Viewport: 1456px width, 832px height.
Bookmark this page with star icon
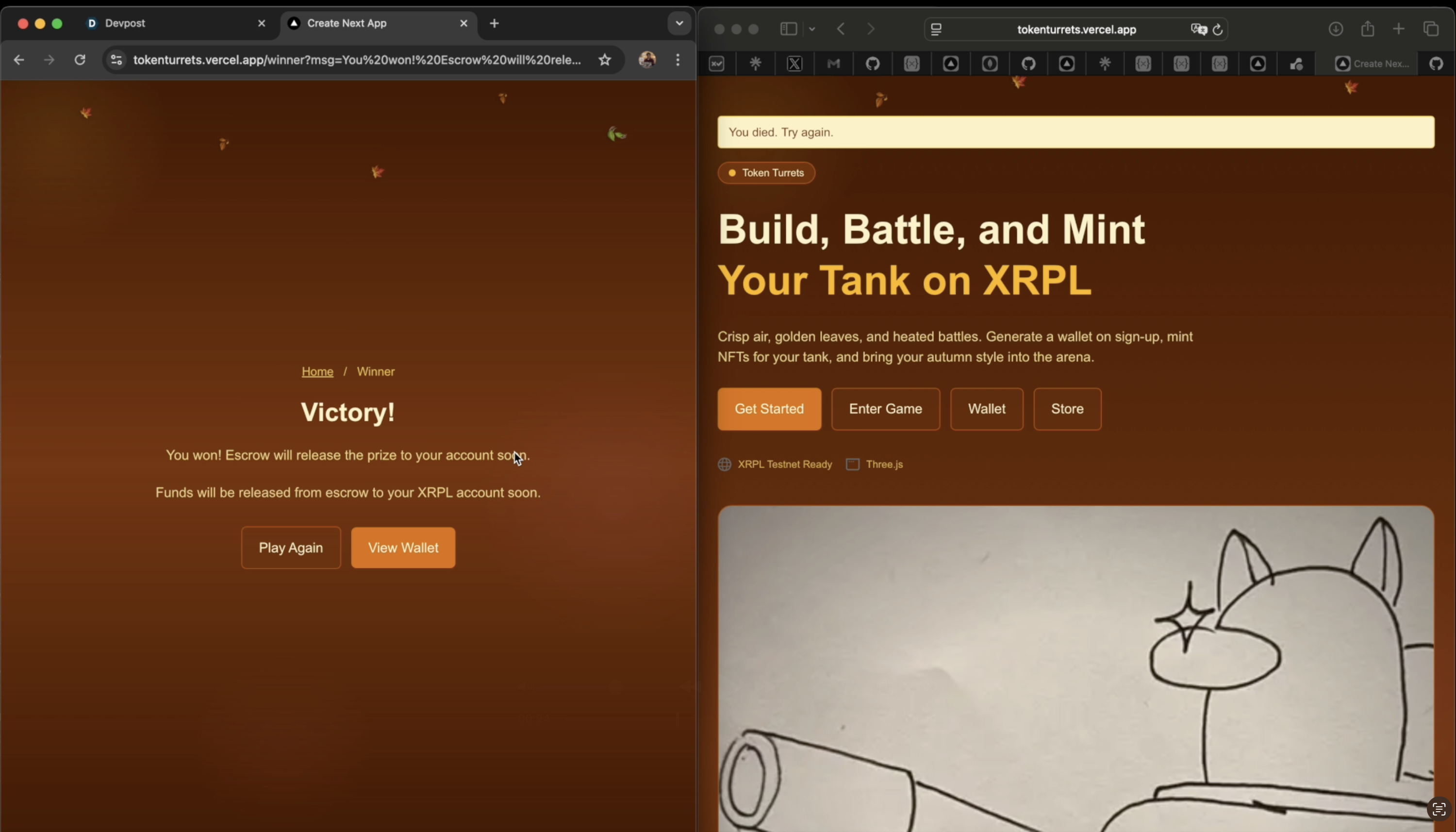pos(605,59)
